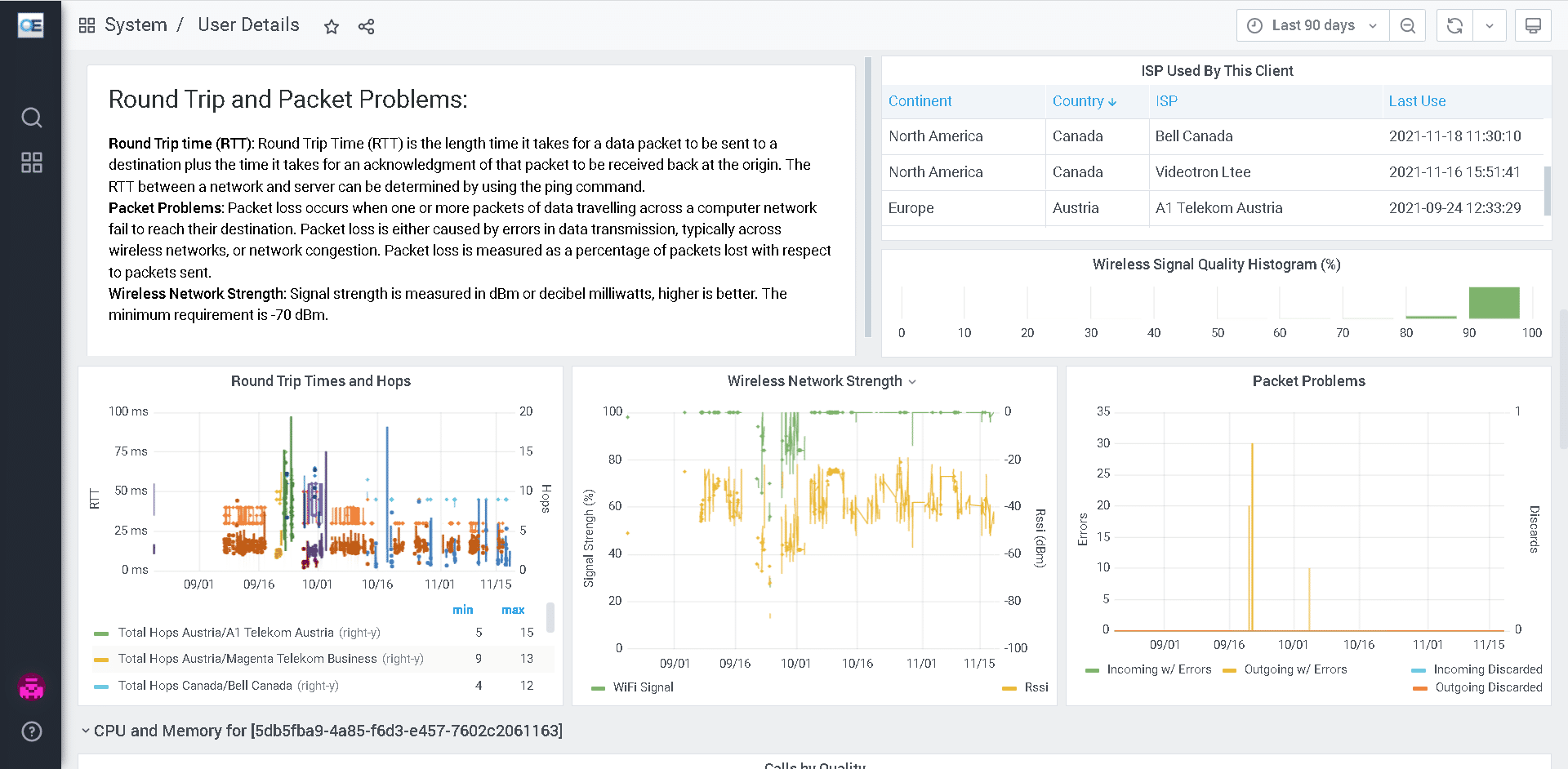Image resolution: width=1568 pixels, height=769 pixels.
Task: Open the dashboards grid icon in the sidebar
Action: coord(31,162)
